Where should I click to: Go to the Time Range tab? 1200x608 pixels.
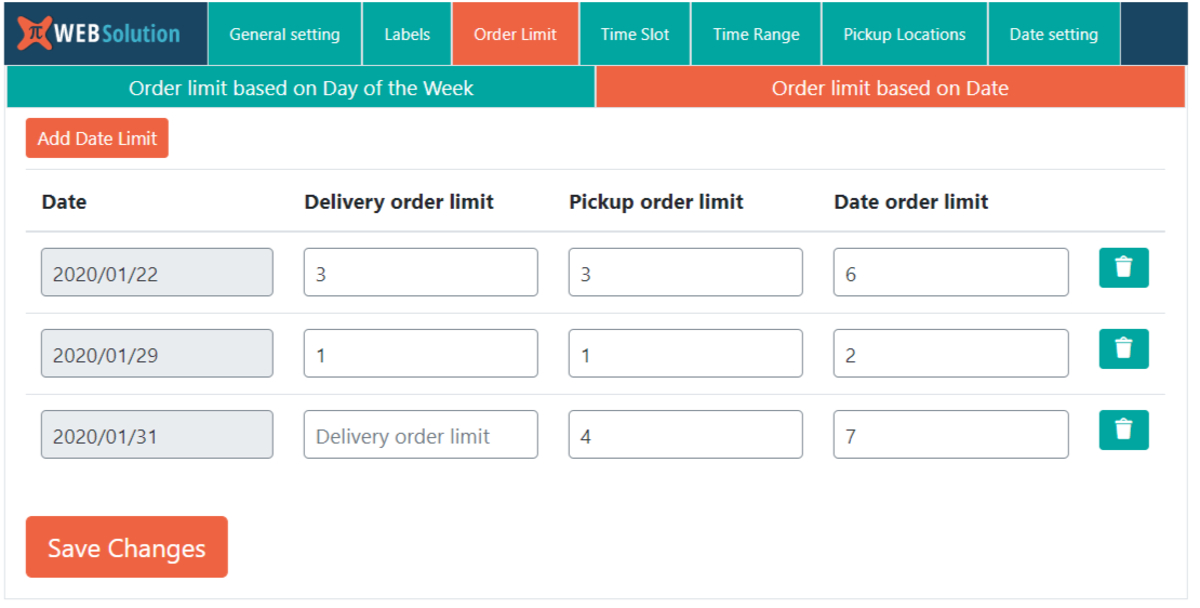click(x=756, y=34)
